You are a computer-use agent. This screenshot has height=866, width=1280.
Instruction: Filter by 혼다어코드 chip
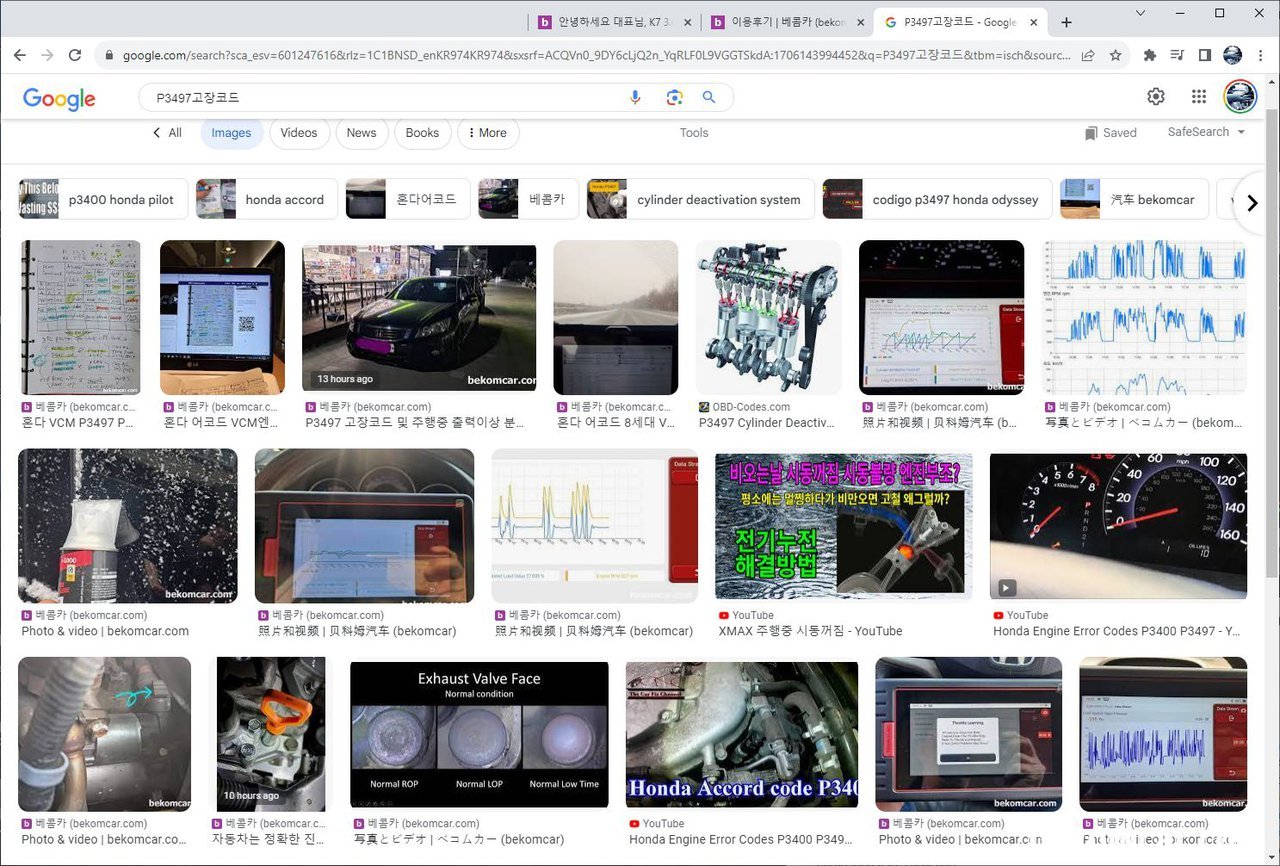(407, 199)
